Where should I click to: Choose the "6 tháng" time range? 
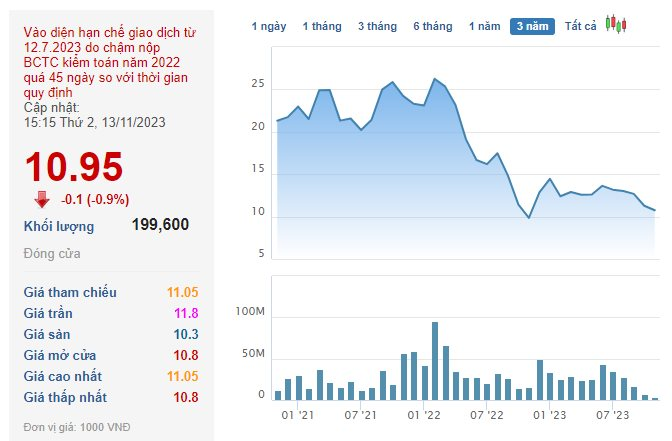[433, 26]
